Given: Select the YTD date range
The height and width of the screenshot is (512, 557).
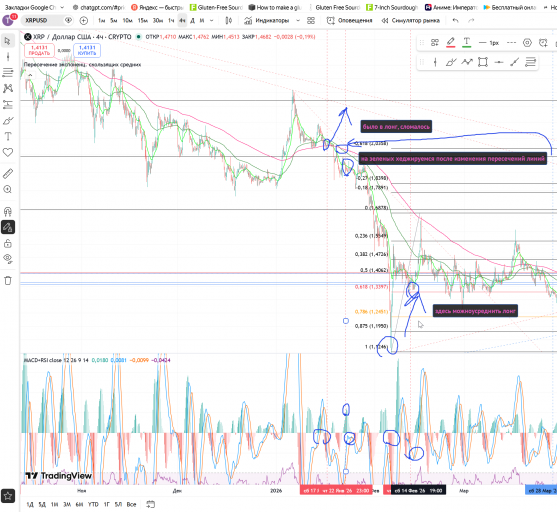Looking at the screenshot, I should pos(93,504).
